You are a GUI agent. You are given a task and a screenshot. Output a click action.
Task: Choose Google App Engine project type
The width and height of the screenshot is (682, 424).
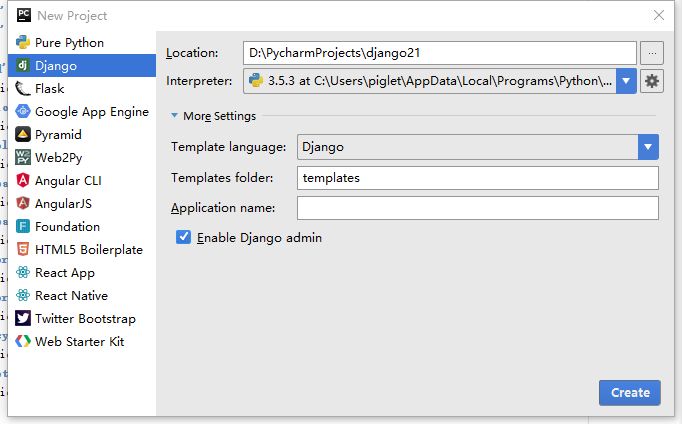(x=82, y=112)
